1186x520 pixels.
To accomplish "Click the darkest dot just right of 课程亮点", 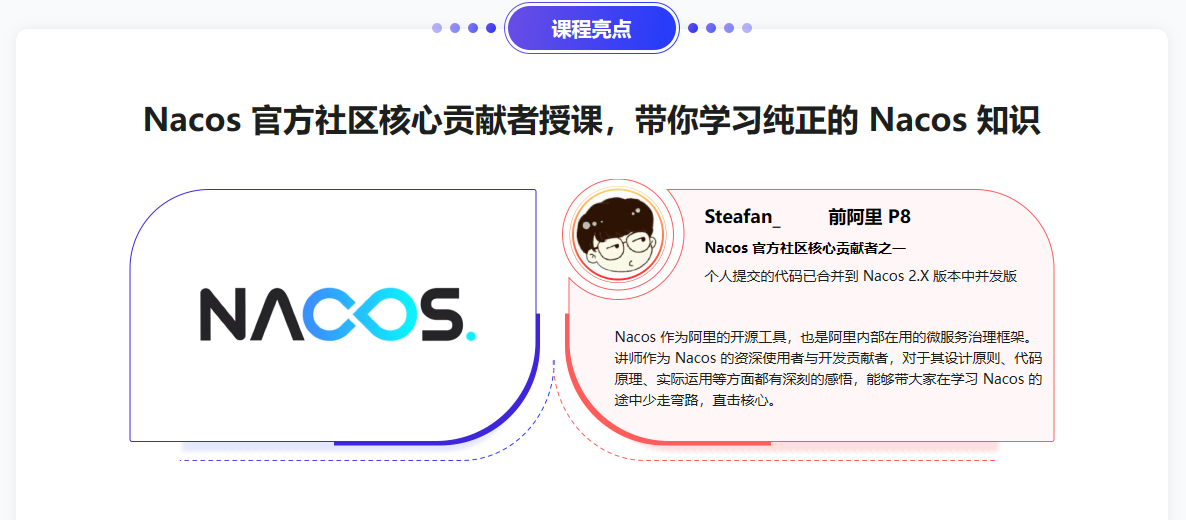I will pyautogui.click(x=693, y=28).
